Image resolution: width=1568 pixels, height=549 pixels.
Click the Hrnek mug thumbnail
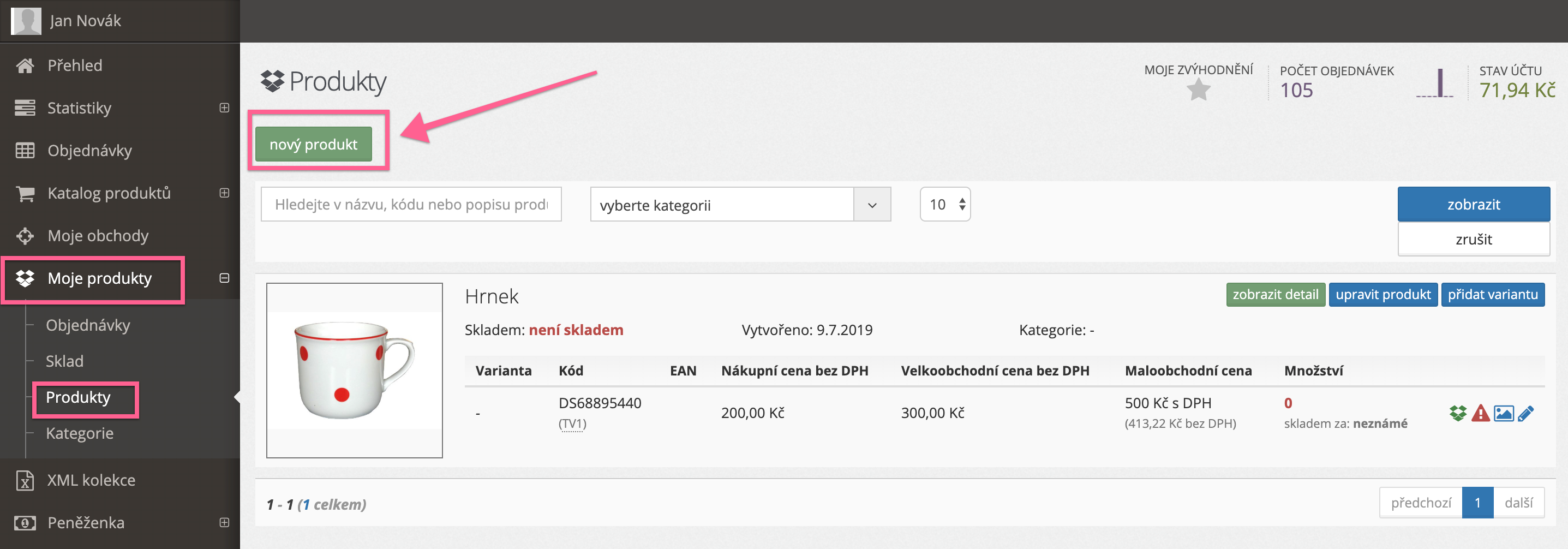coord(354,370)
